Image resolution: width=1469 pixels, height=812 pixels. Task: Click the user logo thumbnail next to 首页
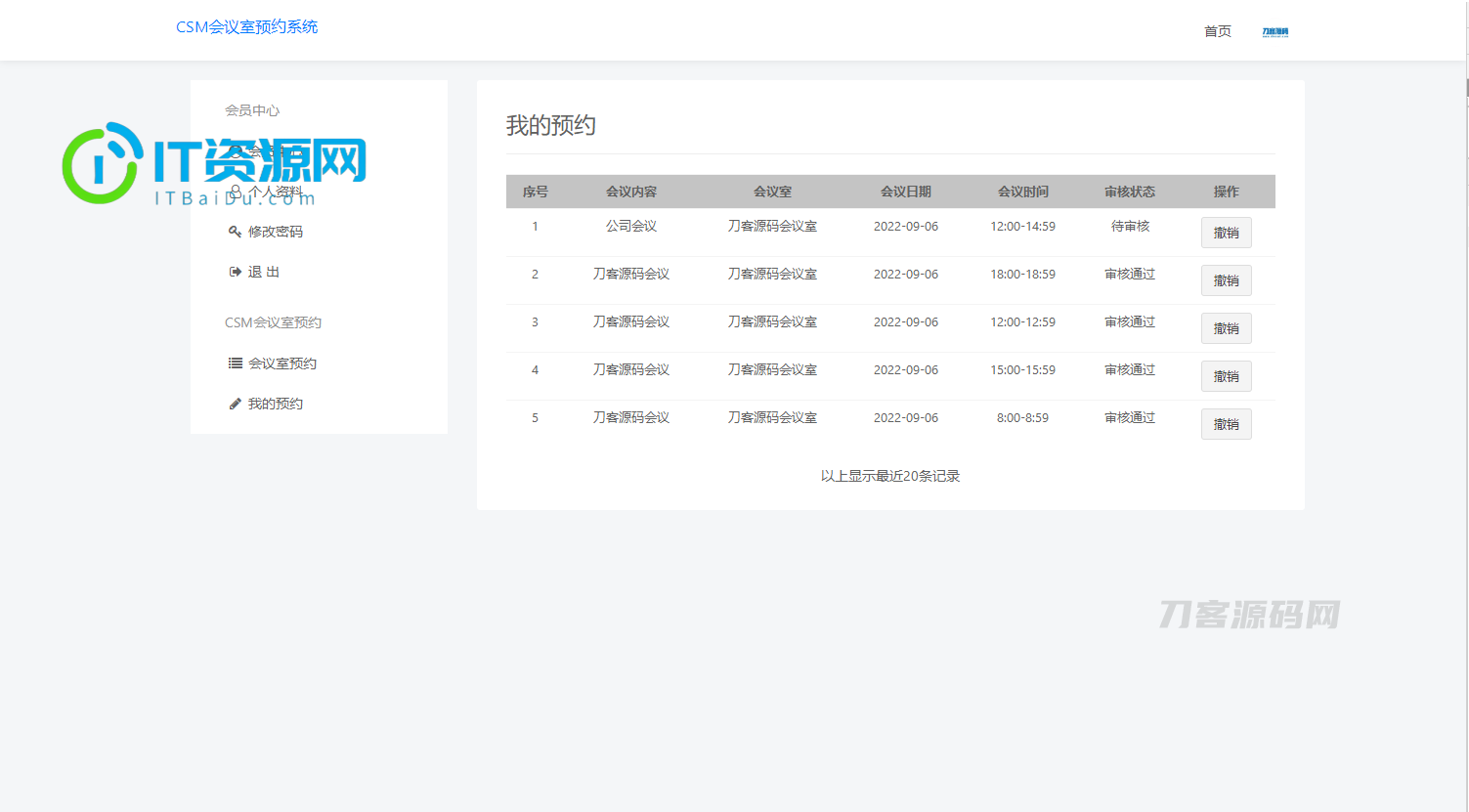[x=1275, y=32]
